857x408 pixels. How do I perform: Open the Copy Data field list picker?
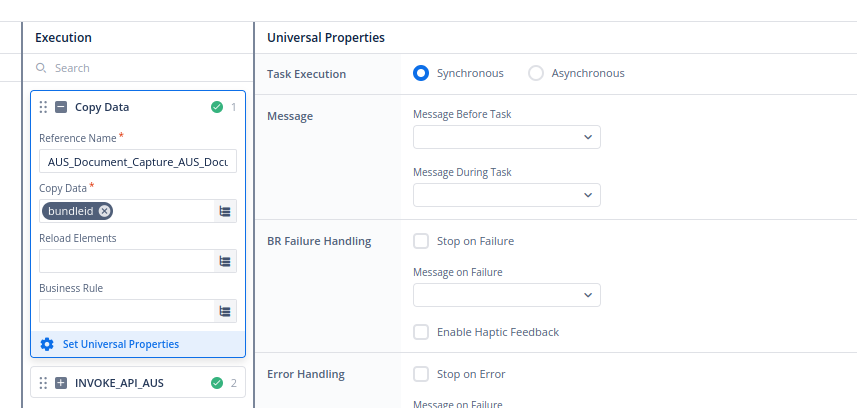[x=225, y=211]
